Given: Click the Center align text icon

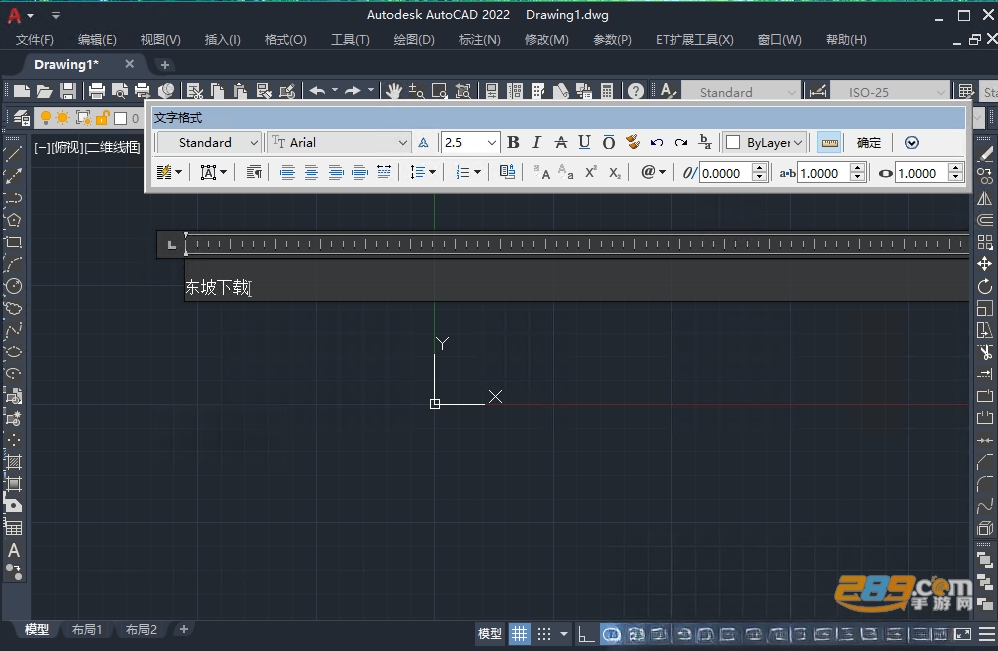Looking at the screenshot, I should click(x=311, y=172).
